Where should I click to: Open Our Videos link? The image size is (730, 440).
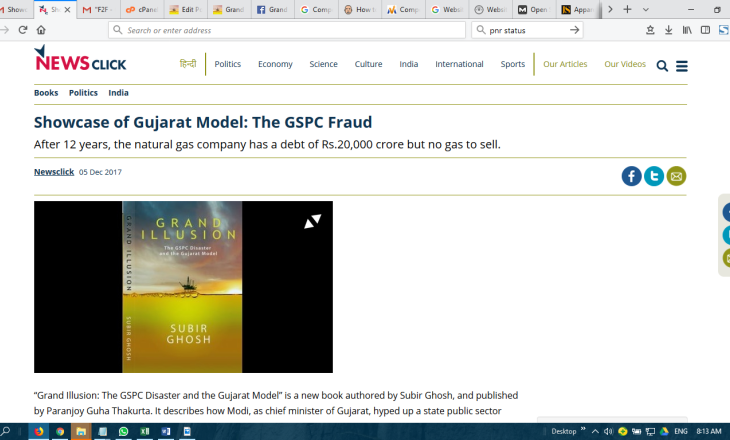(625, 64)
